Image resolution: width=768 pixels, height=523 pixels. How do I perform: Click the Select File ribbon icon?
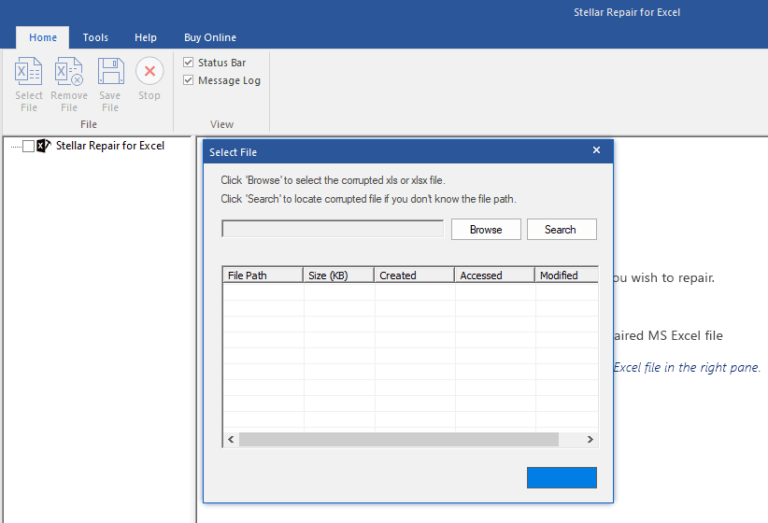[28, 71]
